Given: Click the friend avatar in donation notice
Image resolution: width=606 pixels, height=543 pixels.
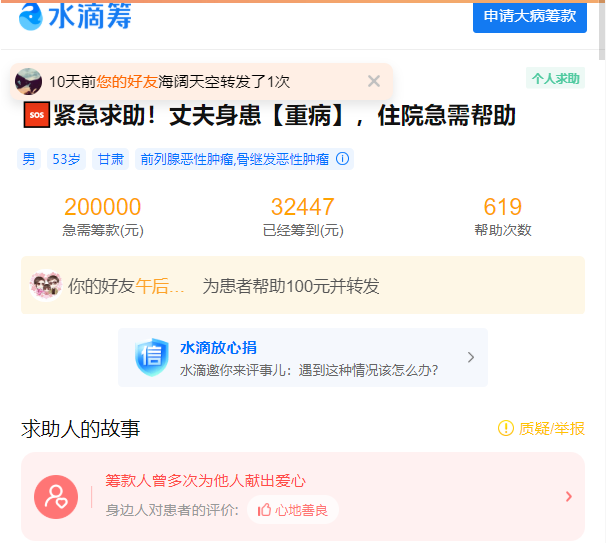Looking at the screenshot, I should click(45, 286).
